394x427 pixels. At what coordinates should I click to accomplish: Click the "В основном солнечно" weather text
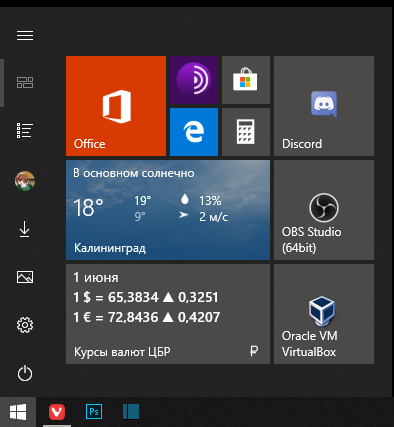pos(134,173)
